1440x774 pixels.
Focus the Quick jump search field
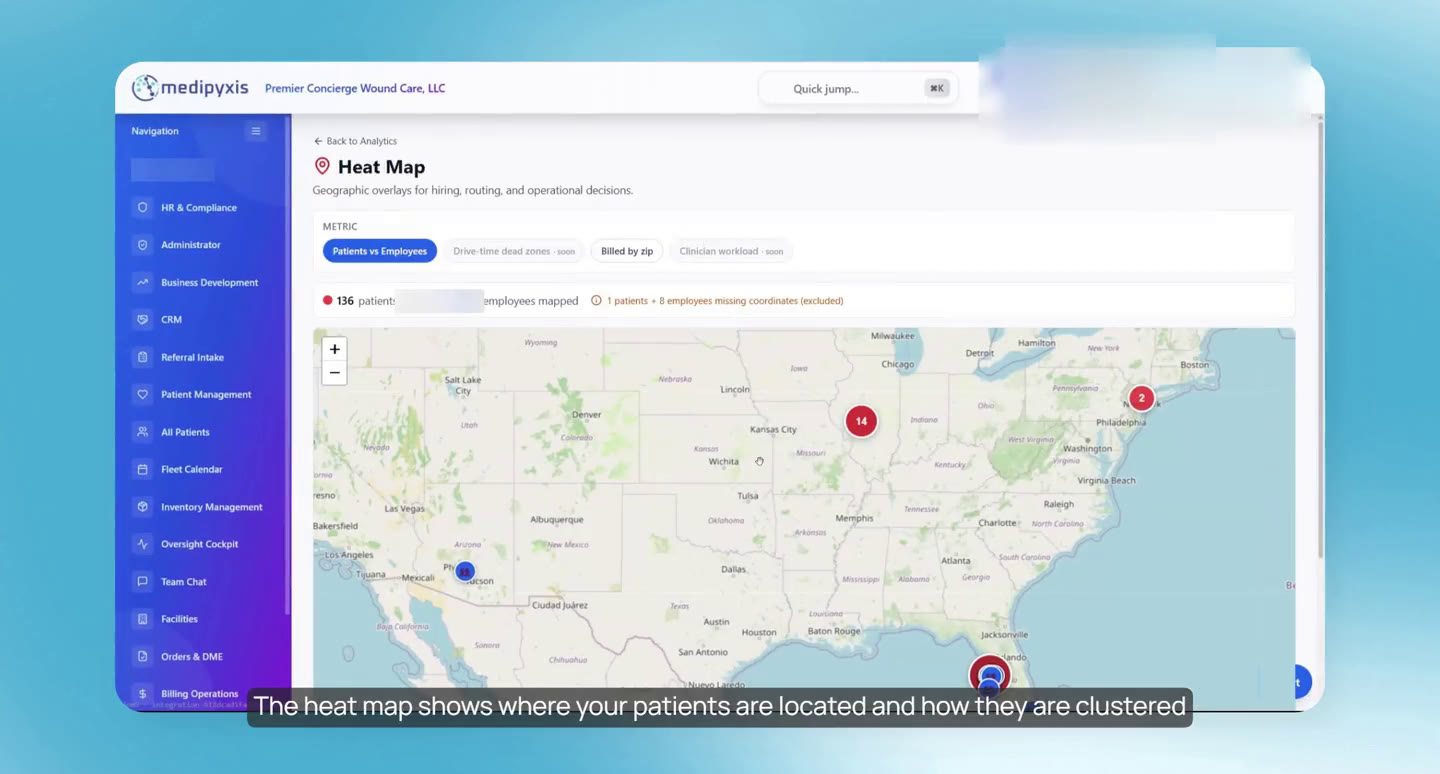coord(858,88)
